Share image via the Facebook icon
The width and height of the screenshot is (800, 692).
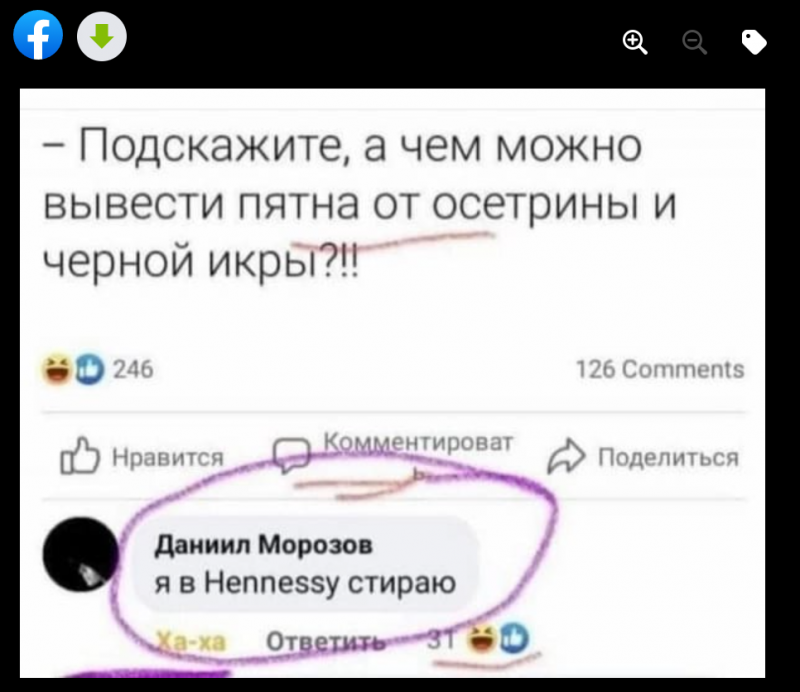(x=38, y=36)
